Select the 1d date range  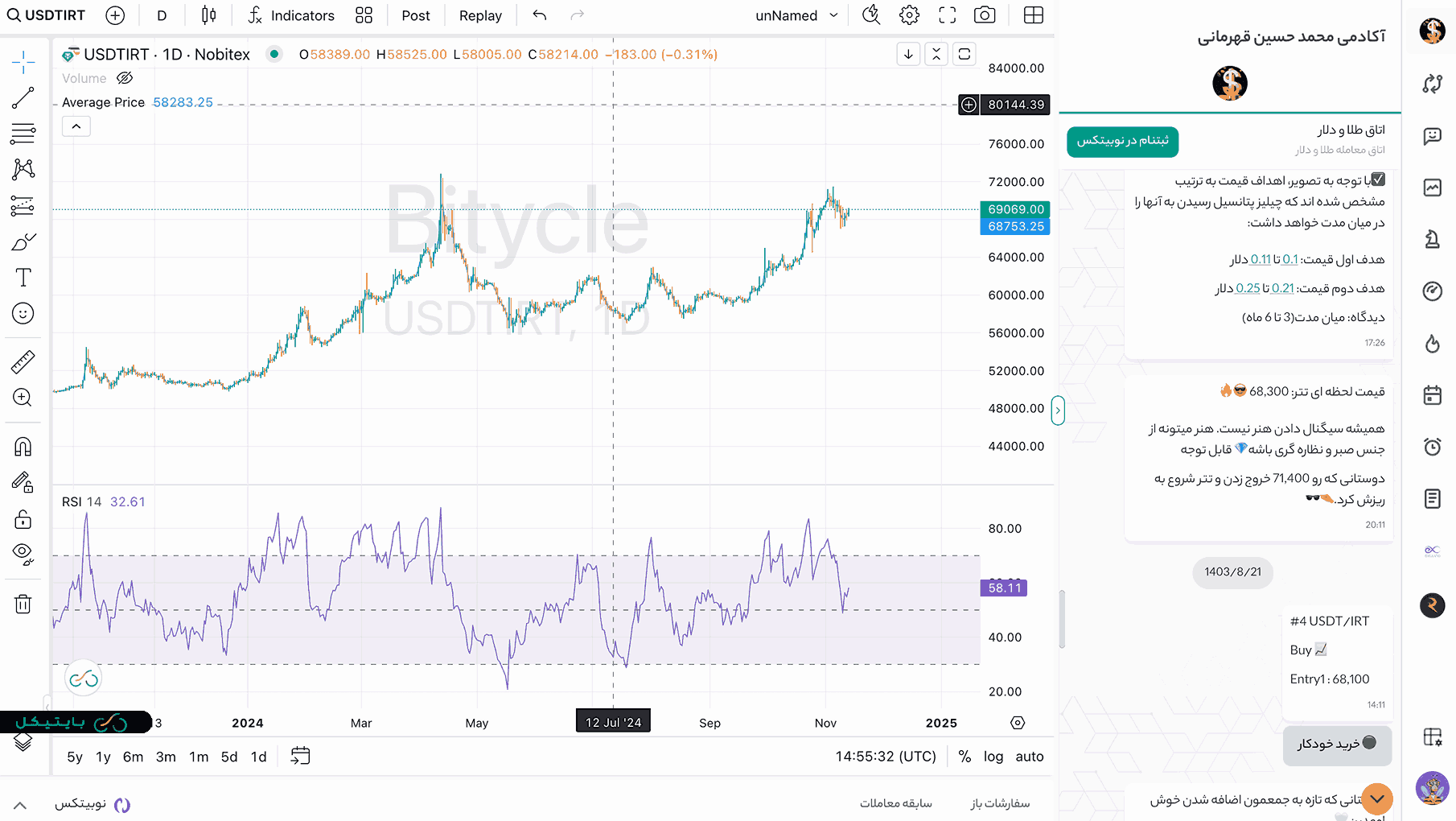[x=258, y=757]
